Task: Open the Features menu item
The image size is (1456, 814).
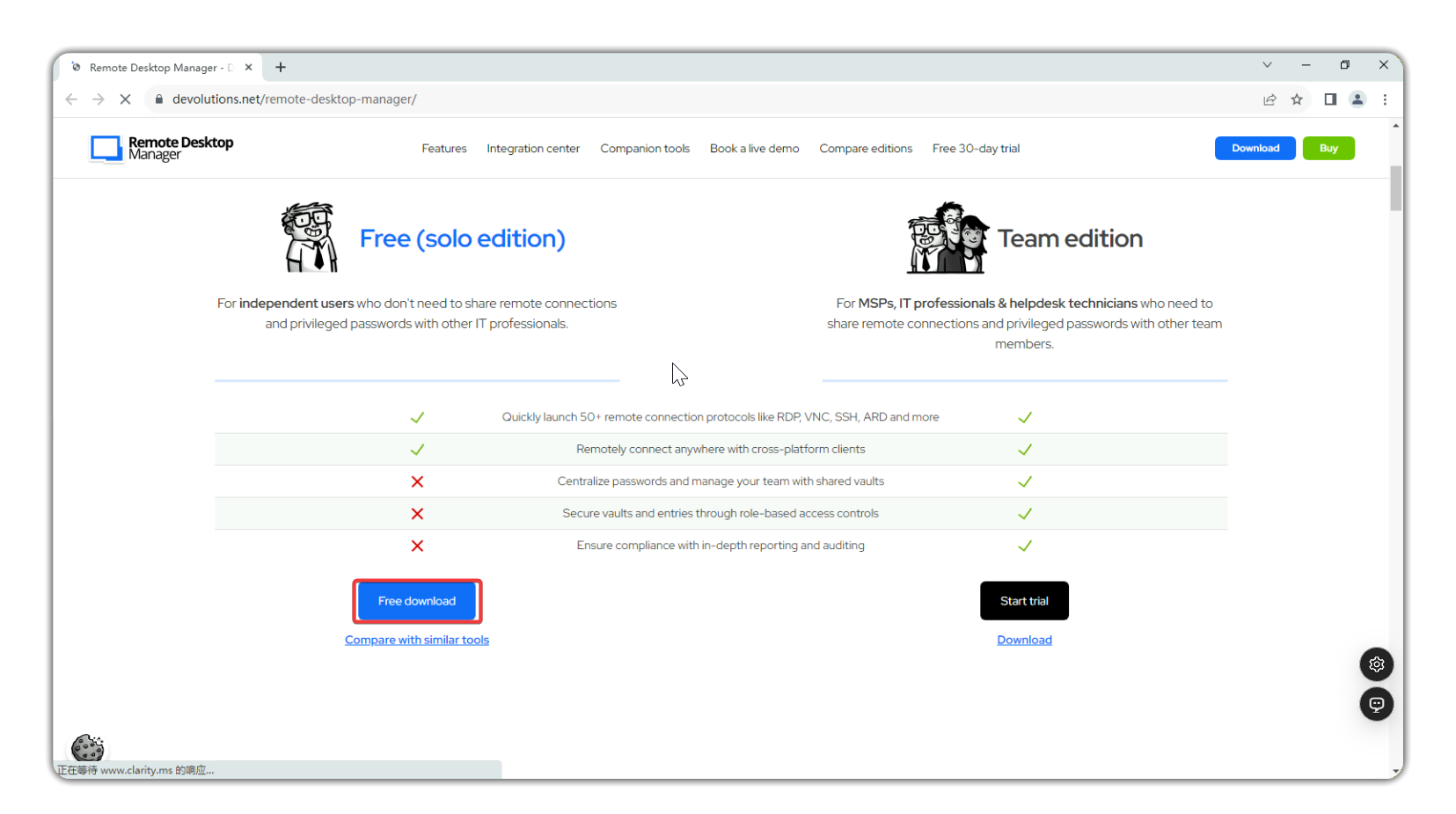Action: pos(443,149)
